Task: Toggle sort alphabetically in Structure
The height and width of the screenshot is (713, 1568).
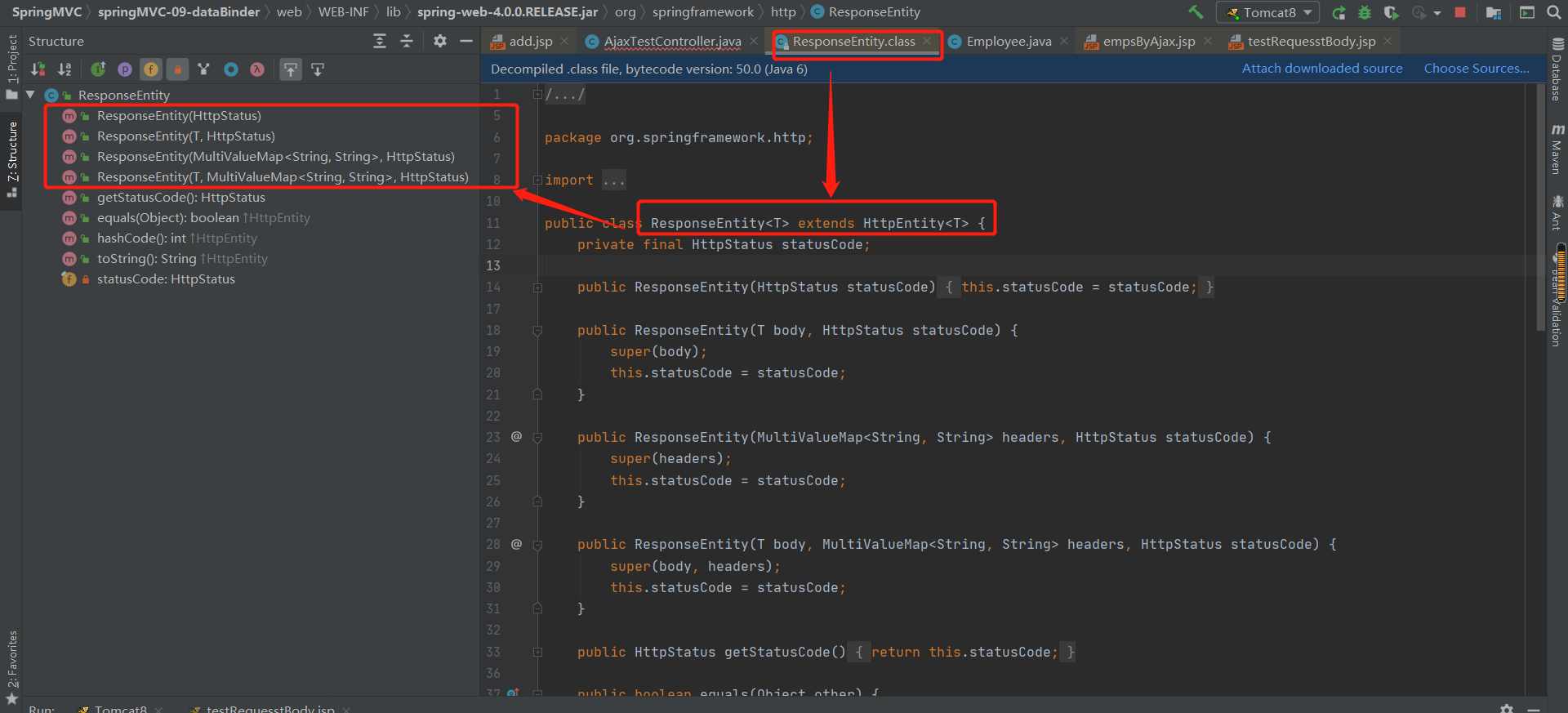Action: [x=65, y=69]
